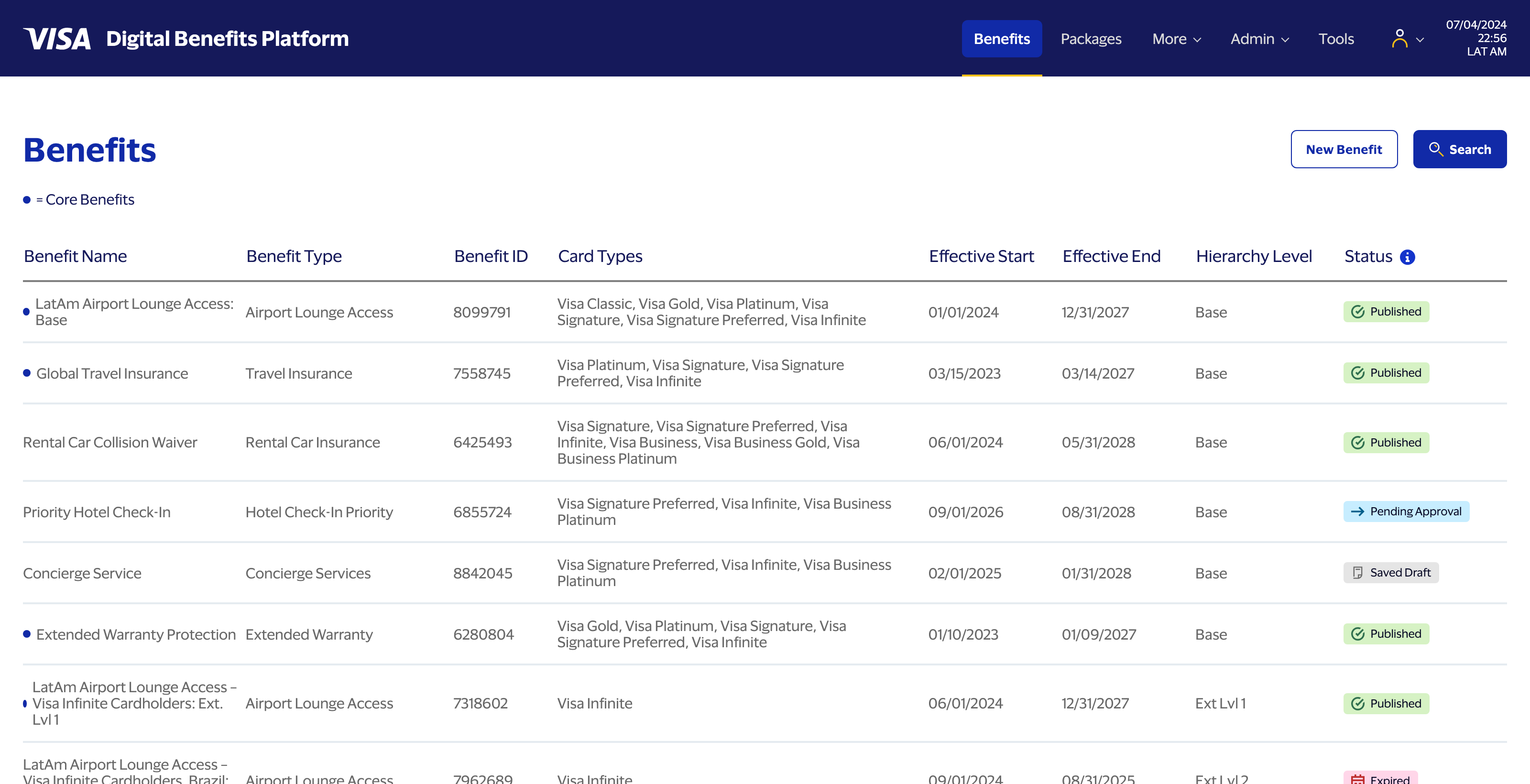Viewport: 1530px width, 784px height.
Task: Click the Published check icon for LatAm Airport Lounge Access: Base
Action: (1358, 312)
